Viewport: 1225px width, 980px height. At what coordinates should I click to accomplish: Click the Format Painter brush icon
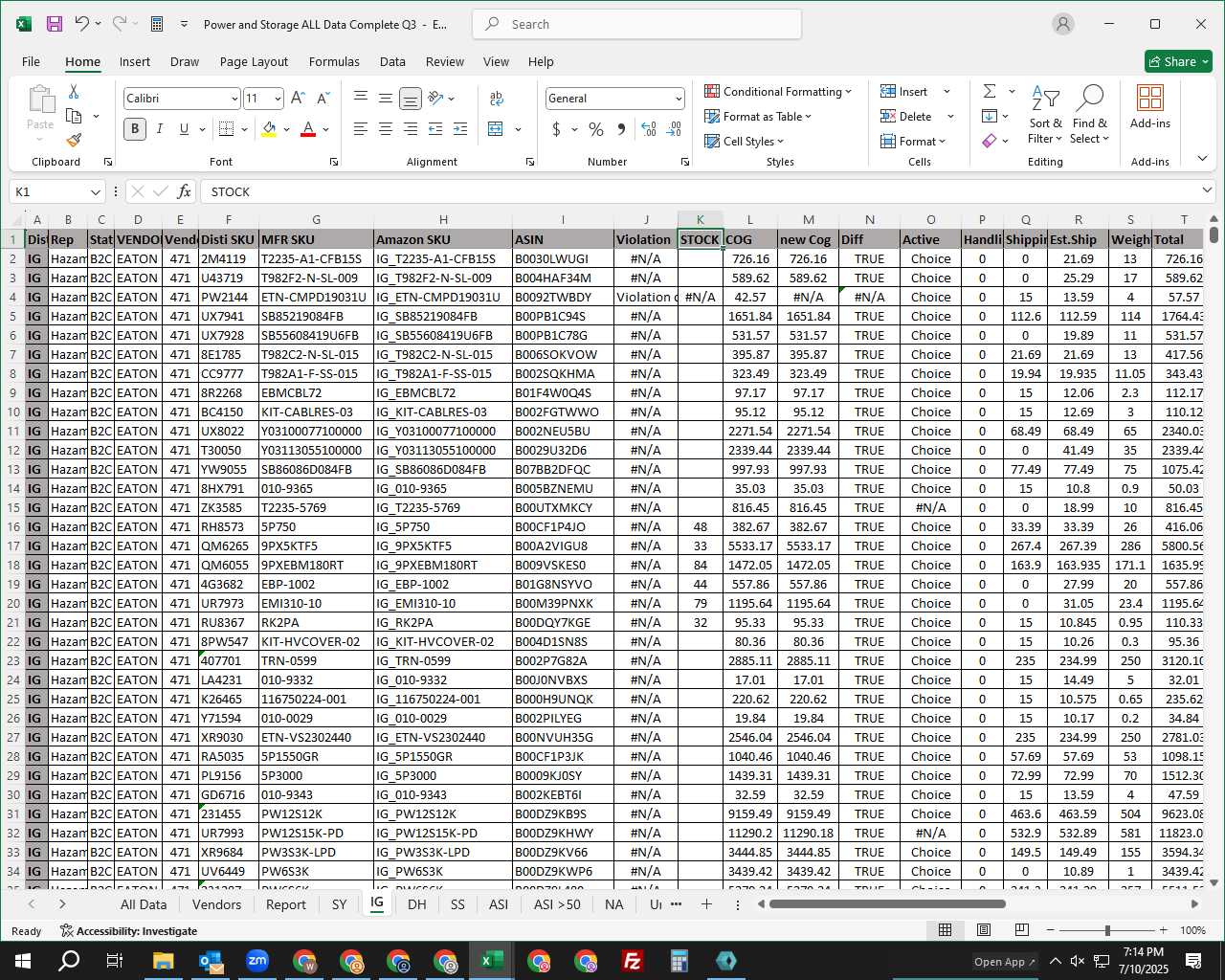click(74, 141)
